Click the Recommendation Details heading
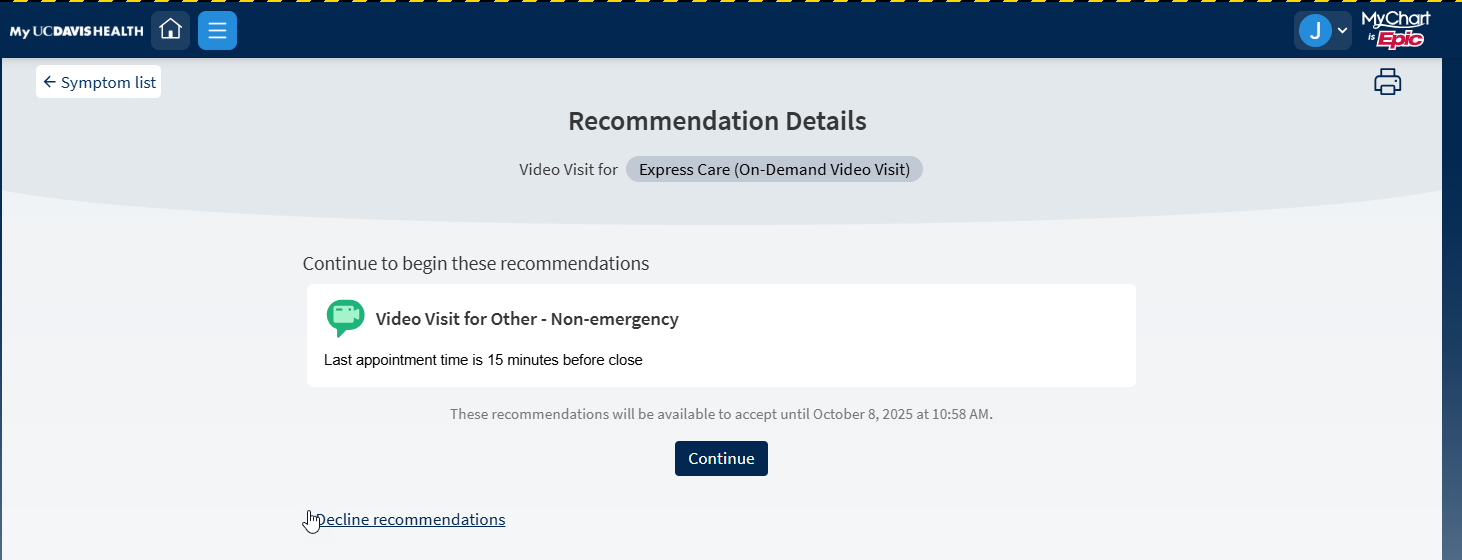The image size is (1462, 560). (717, 122)
